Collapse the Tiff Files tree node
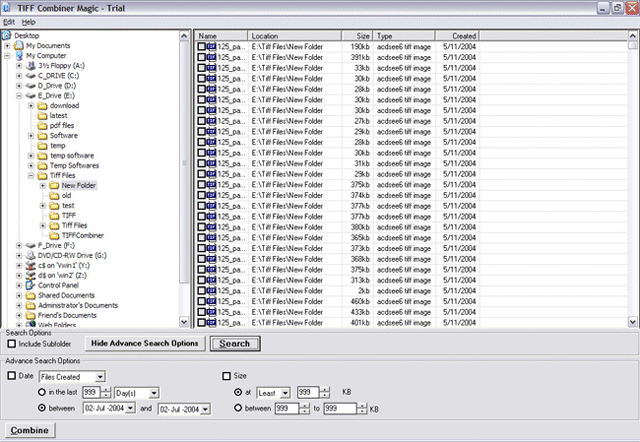The width and height of the screenshot is (640, 442). [x=31, y=175]
